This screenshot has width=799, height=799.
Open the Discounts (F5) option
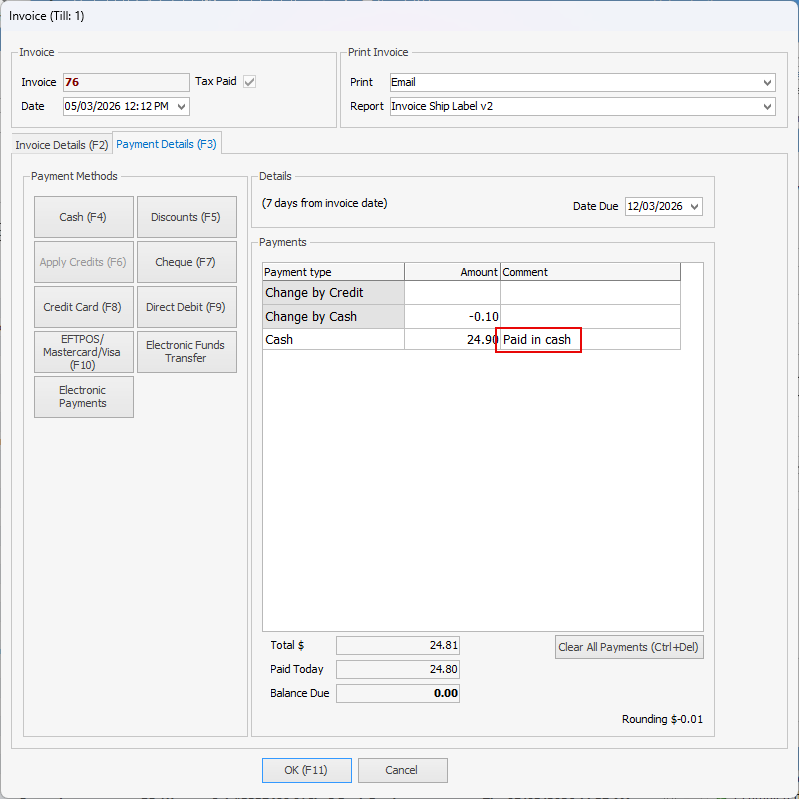[x=187, y=217]
